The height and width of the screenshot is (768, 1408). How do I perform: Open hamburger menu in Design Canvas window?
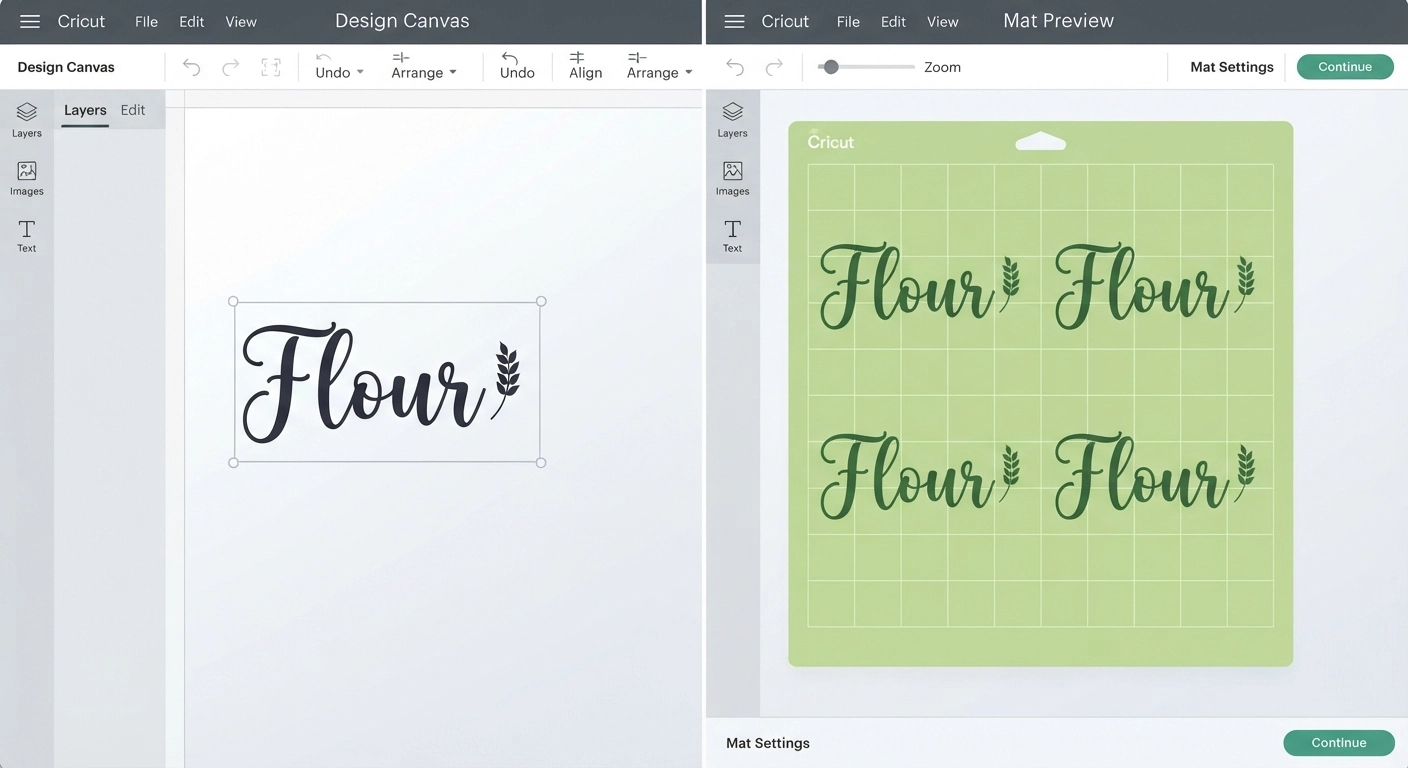click(30, 21)
